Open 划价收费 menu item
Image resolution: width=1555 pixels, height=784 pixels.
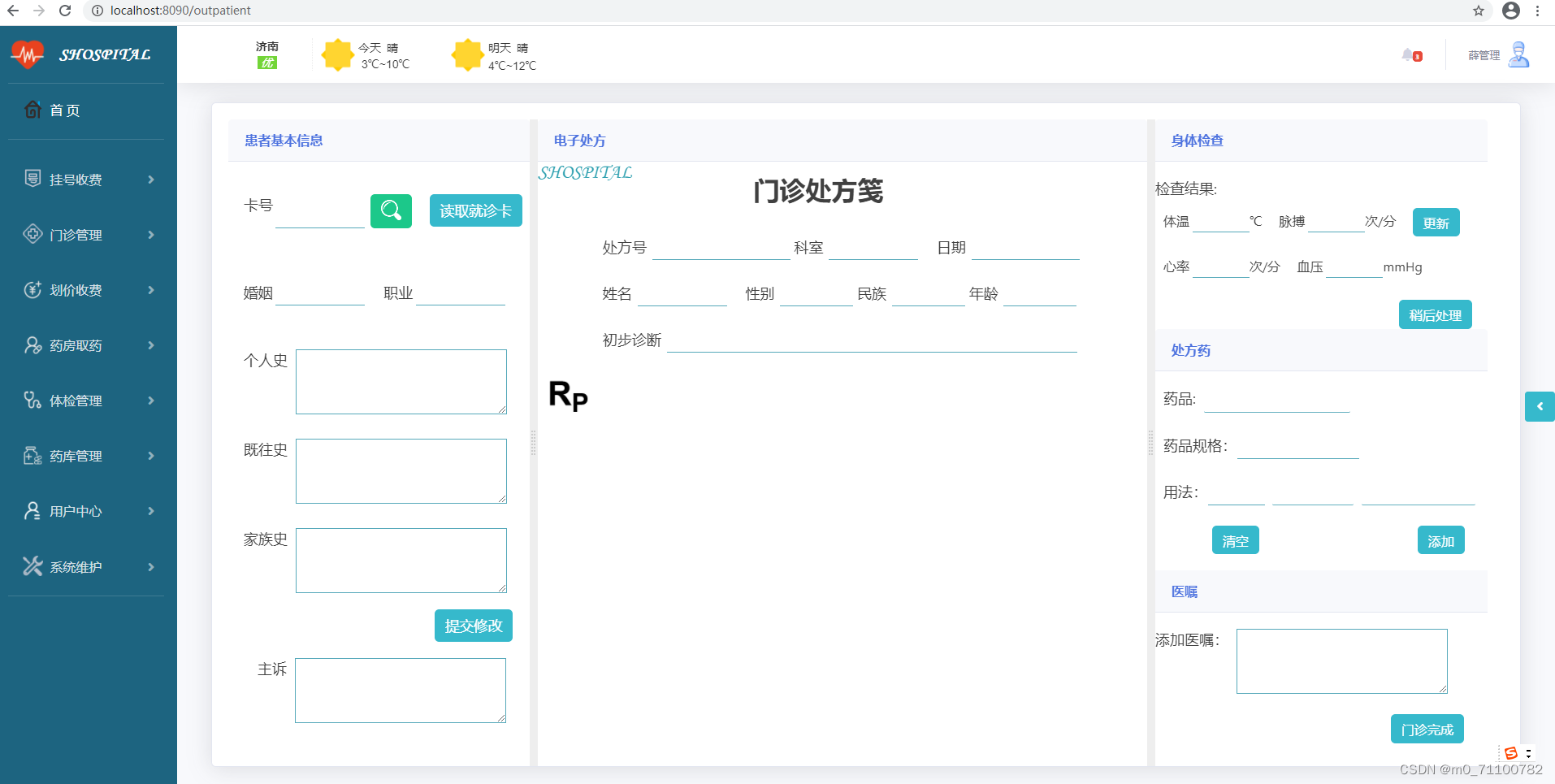[76, 290]
